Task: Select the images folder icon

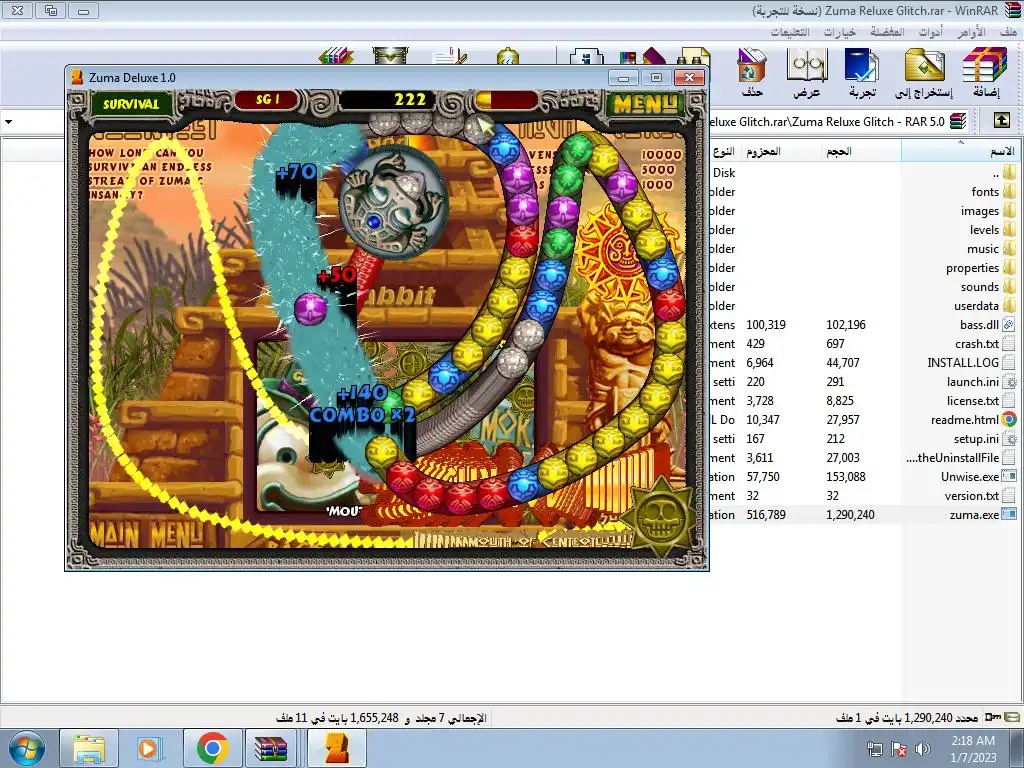Action: pyautogui.click(x=1010, y=210)
